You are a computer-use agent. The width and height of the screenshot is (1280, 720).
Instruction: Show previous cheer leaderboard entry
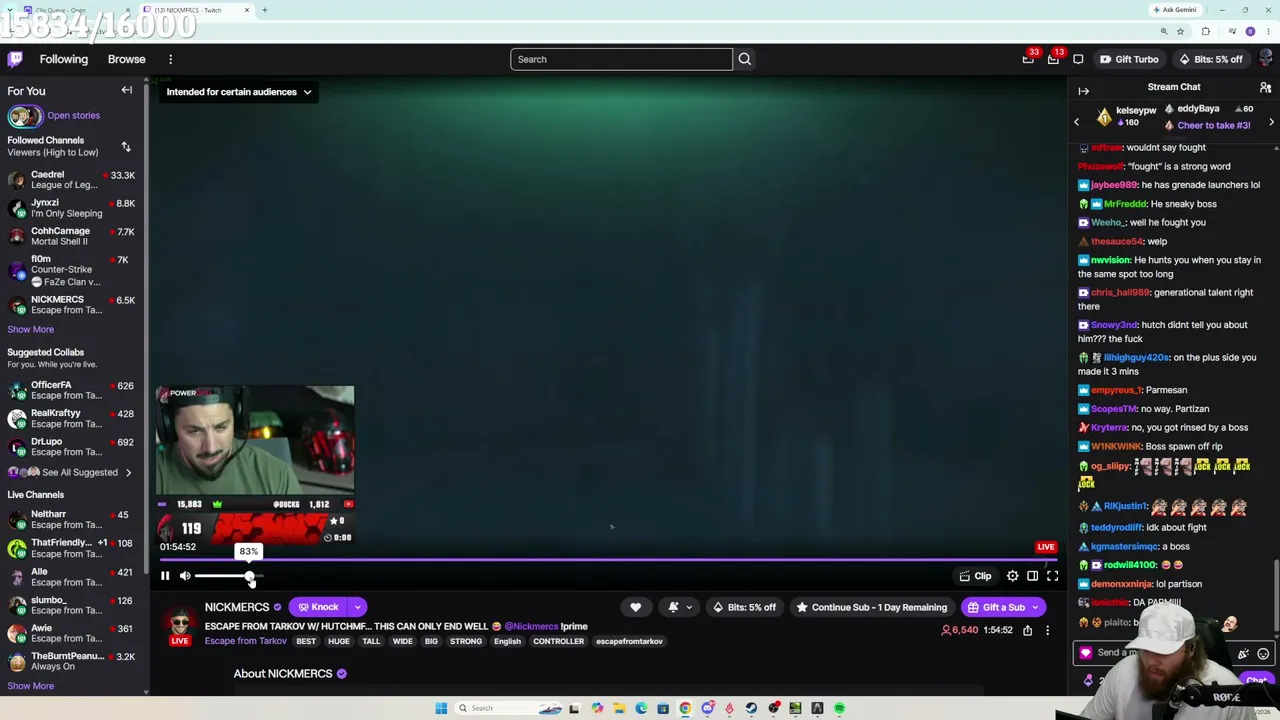click(1077, 122)
